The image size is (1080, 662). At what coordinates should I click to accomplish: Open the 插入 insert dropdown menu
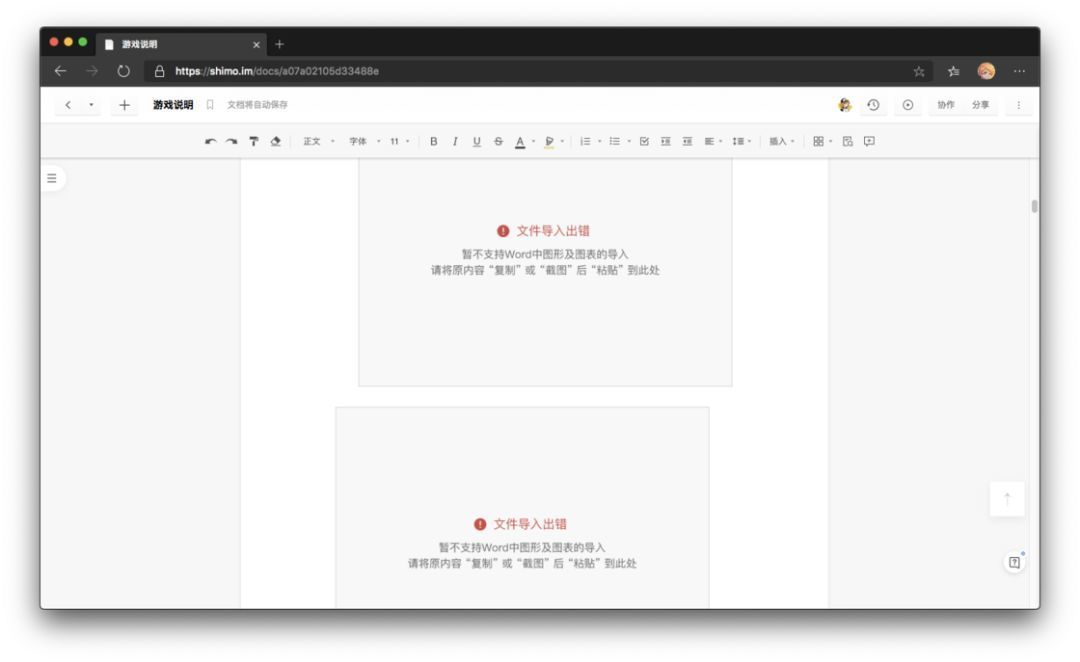pyautogui.click(x=782, y=141)
